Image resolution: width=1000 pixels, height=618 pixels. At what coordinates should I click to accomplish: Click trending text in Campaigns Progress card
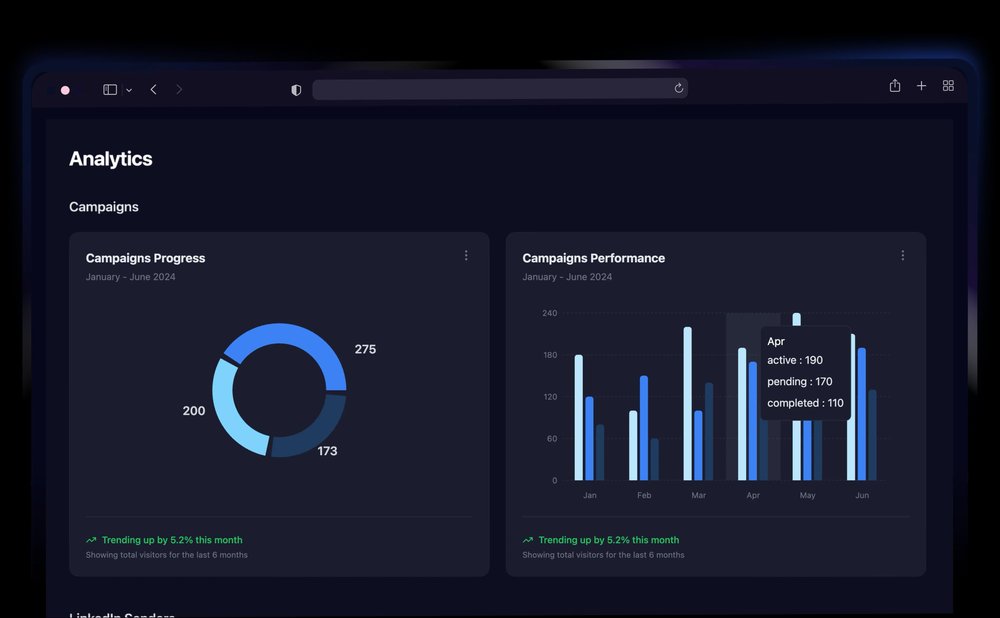pos(172,540)
